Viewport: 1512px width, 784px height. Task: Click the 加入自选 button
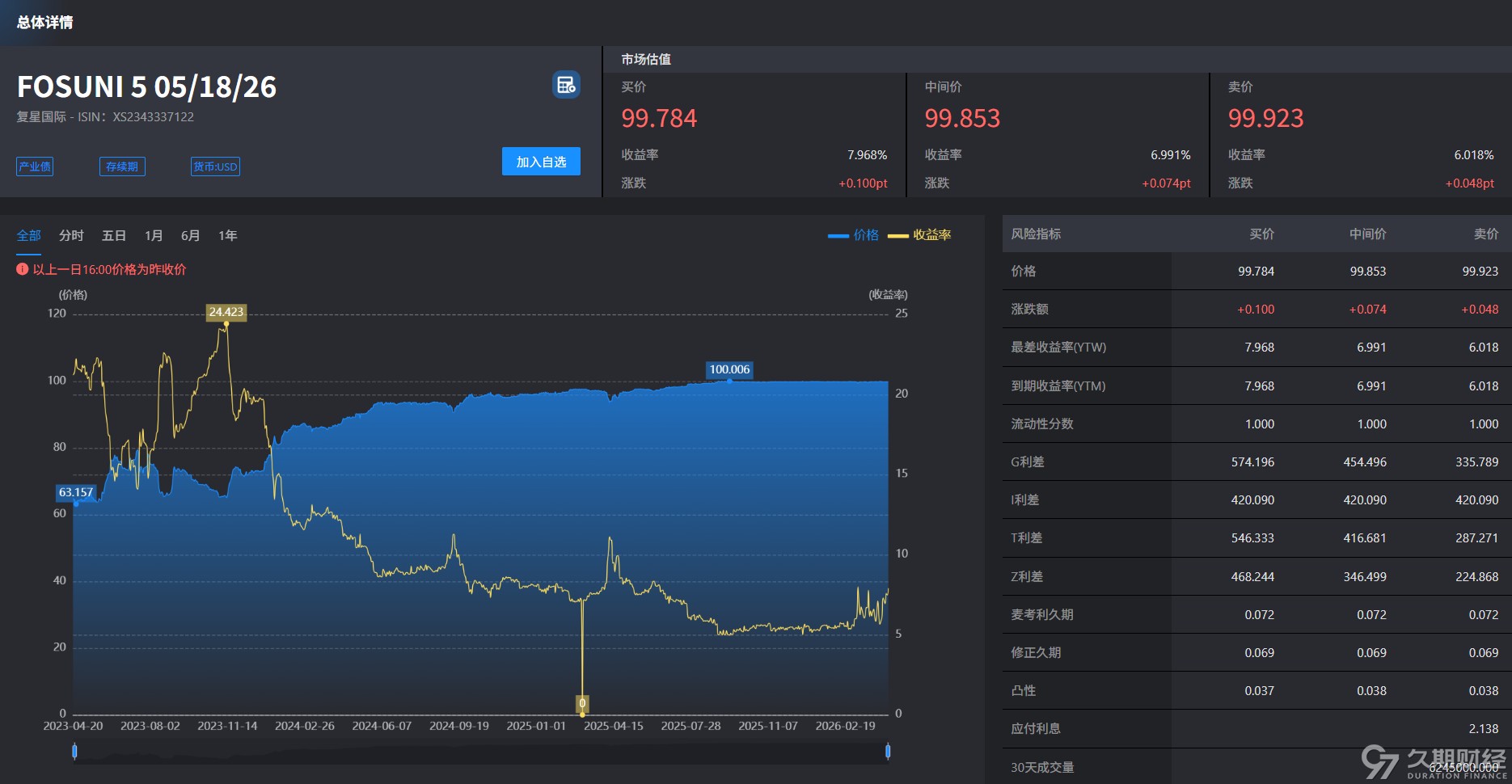pos(541,162)
